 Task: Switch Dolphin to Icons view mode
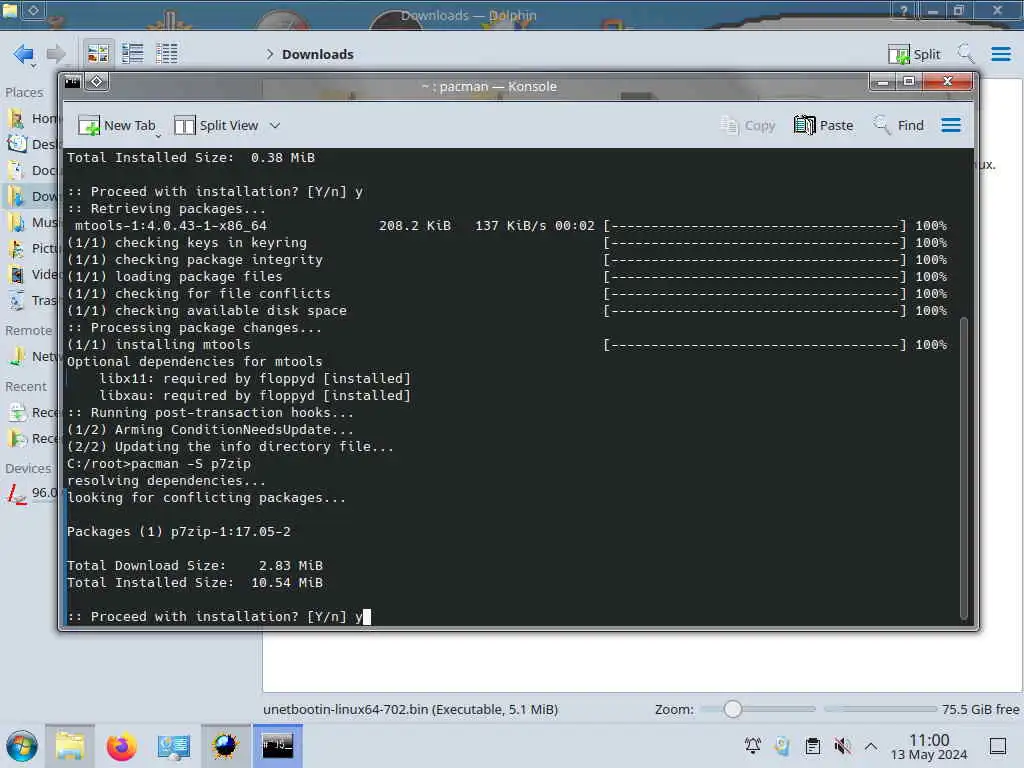pyautogui.click(x=99, y=54)
